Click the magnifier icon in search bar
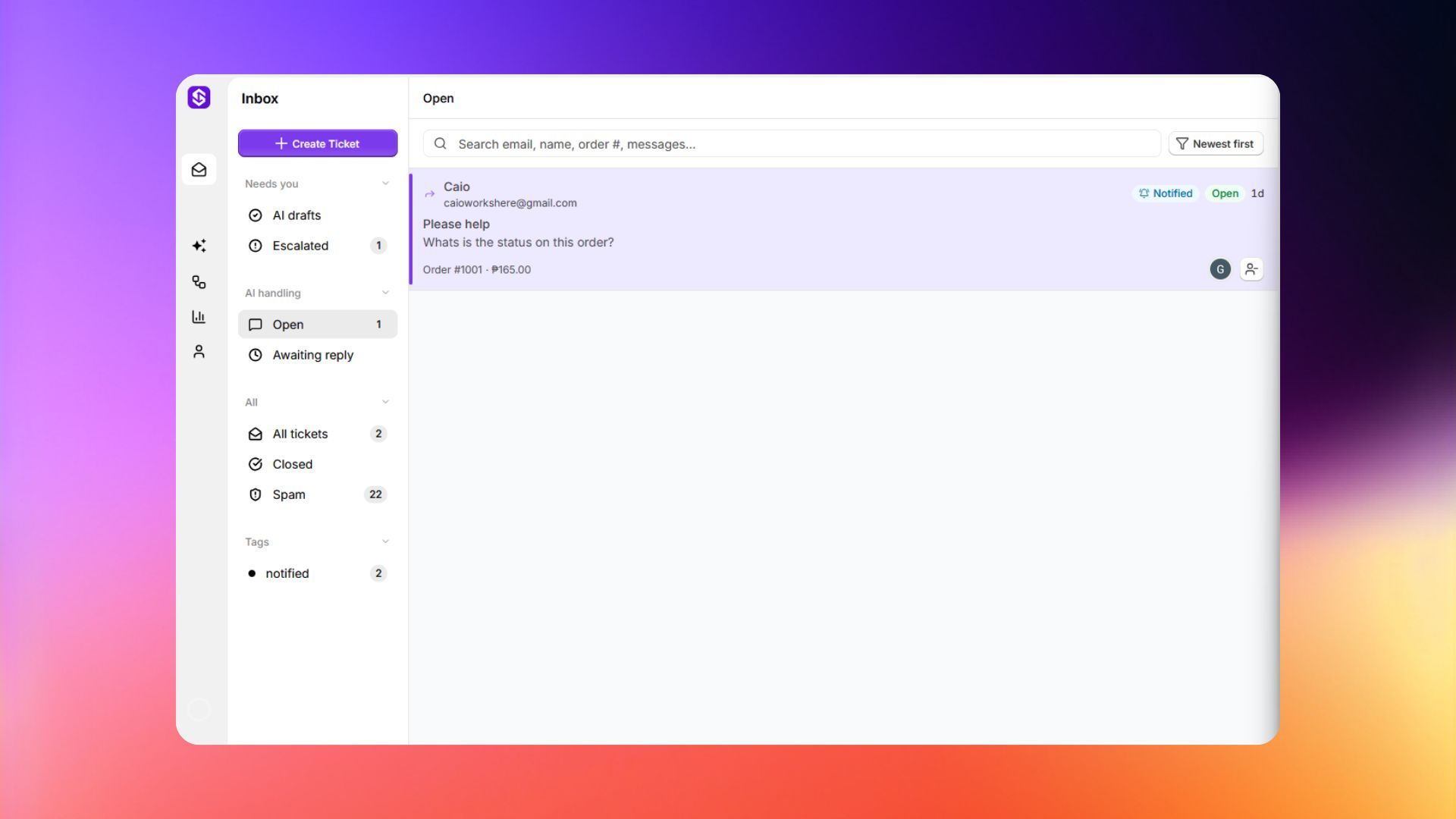 441,144
